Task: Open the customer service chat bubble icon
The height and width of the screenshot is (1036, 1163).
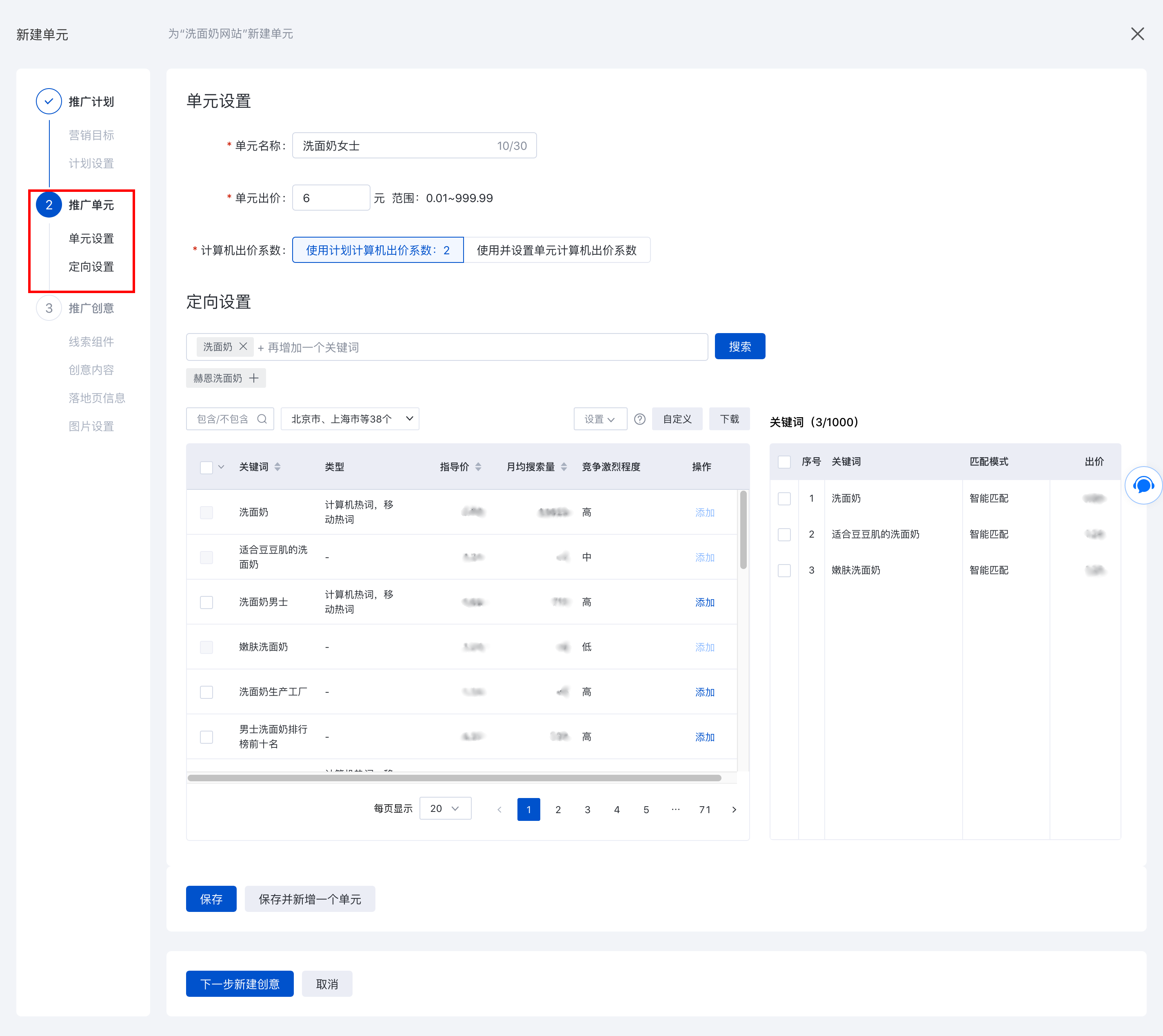Action: pos(1143,486)
